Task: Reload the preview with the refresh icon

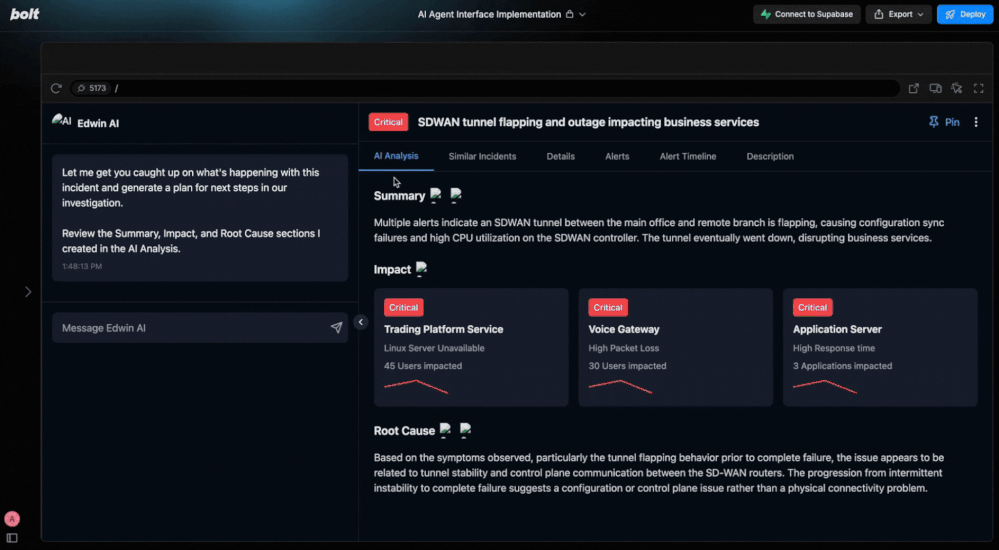Action: point(56,88)
